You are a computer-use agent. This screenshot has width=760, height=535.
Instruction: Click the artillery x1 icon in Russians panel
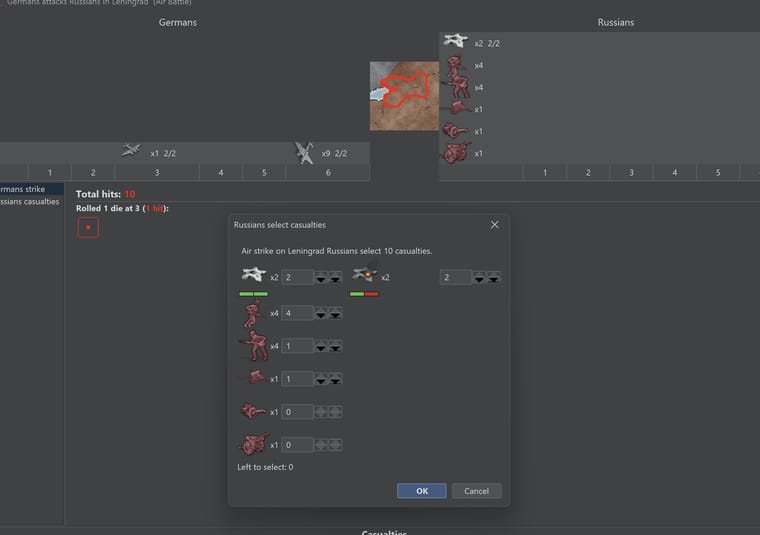tap(455, 130)
